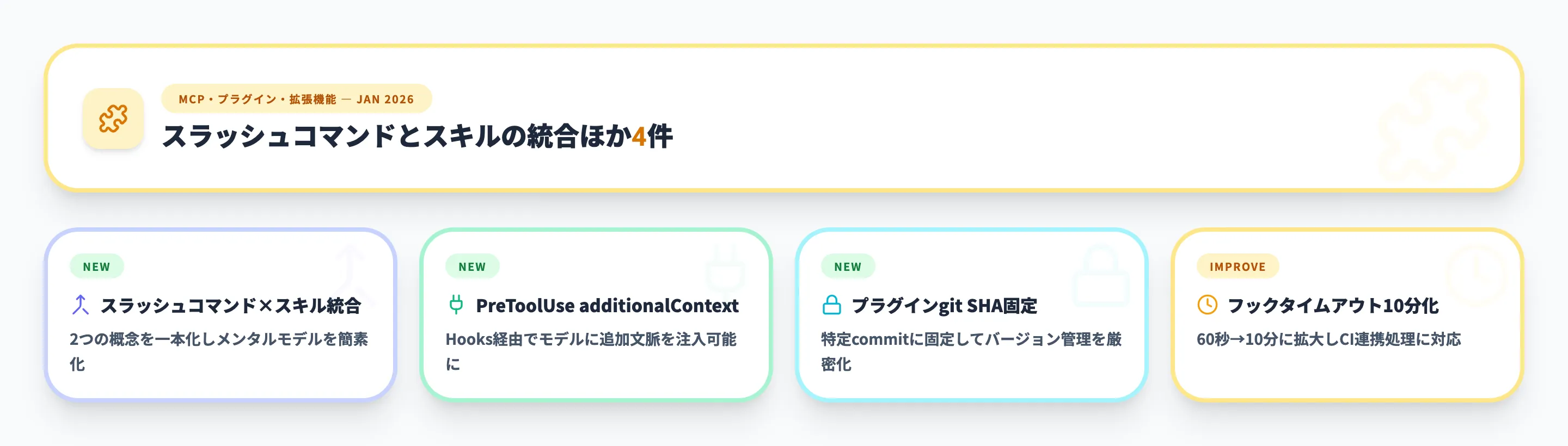The width and height of the screenshot is (1568, 446).
Task: Click the orange clock icon
Action: click(x=1207, y=305)
